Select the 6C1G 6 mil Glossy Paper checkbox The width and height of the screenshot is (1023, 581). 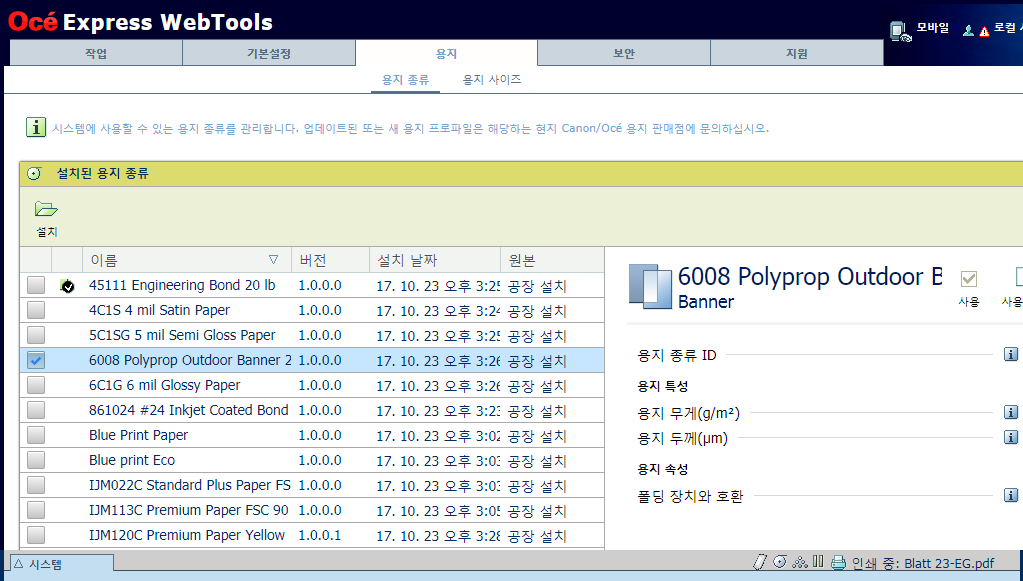[36, 385]
